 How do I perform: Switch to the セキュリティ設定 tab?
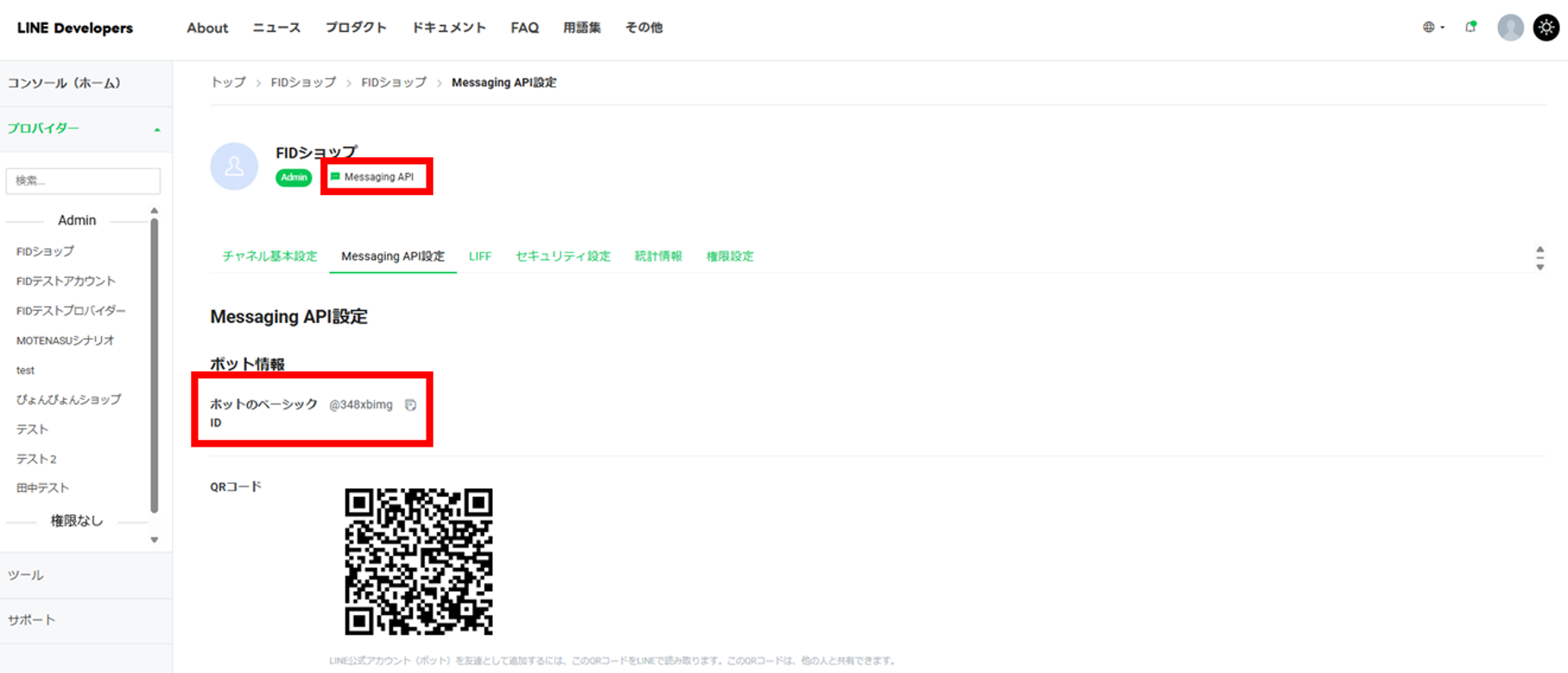click(563, 257)
